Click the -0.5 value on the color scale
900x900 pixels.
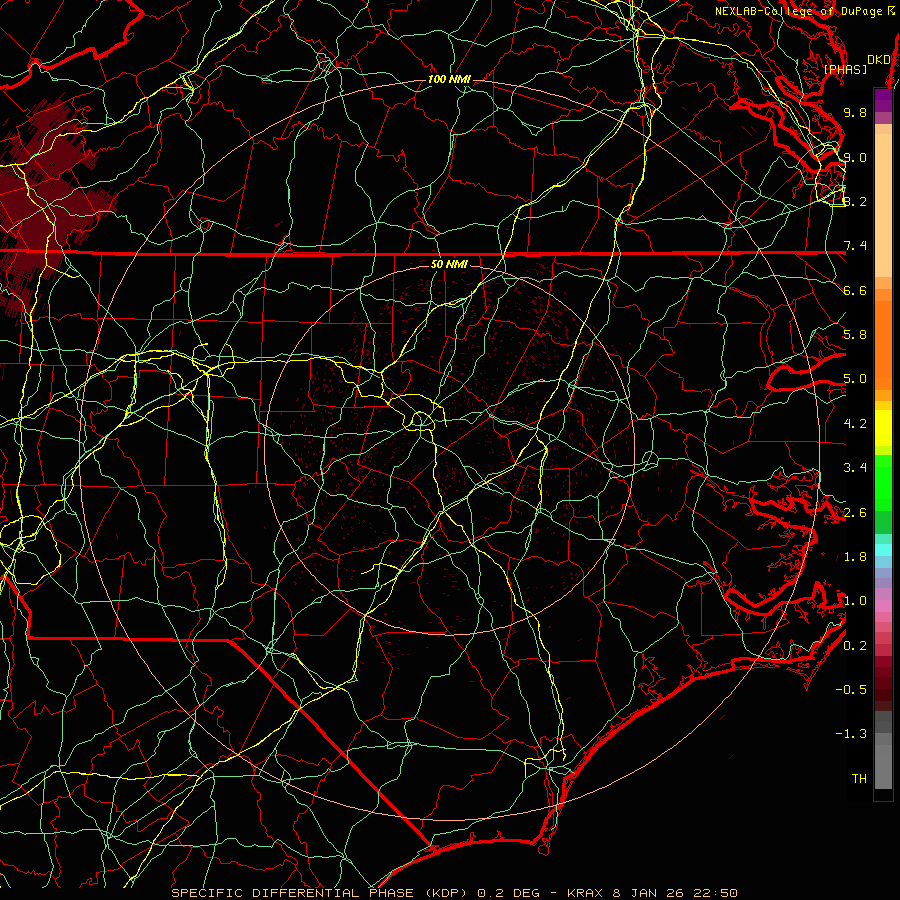851,690
